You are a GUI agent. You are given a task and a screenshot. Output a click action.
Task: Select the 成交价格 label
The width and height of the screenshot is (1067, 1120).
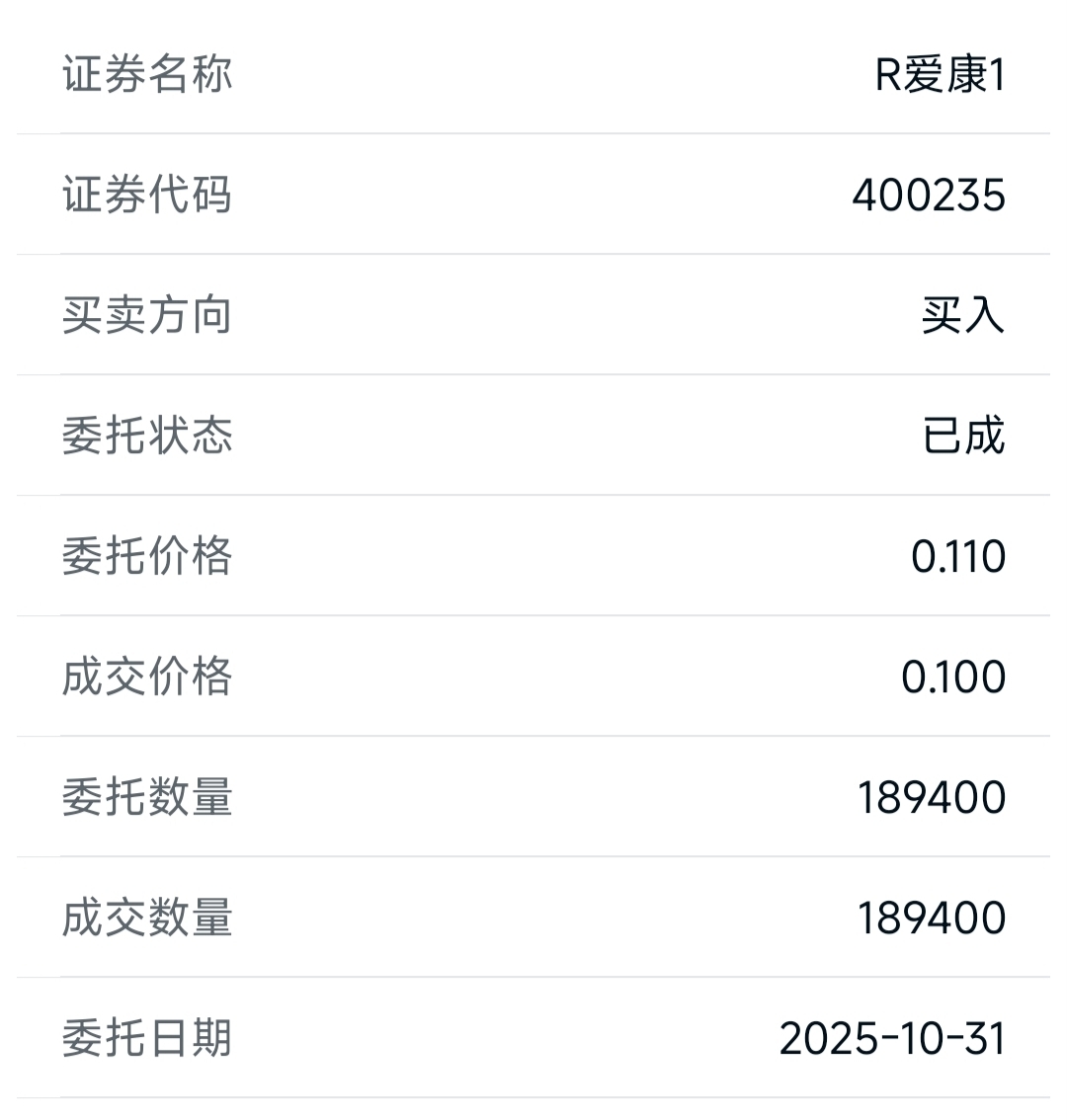coord(147,677)
